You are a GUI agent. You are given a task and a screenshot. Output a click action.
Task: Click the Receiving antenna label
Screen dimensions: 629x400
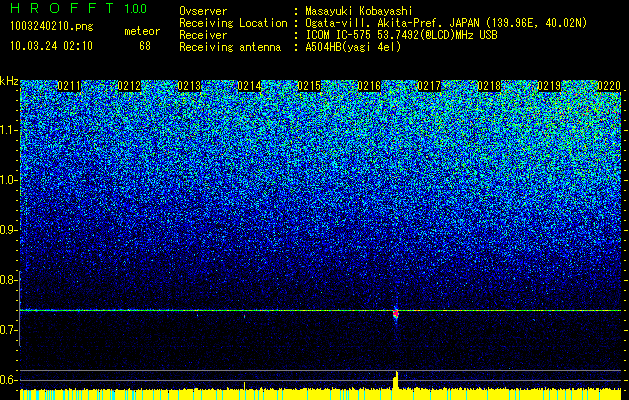click(230, 47)
